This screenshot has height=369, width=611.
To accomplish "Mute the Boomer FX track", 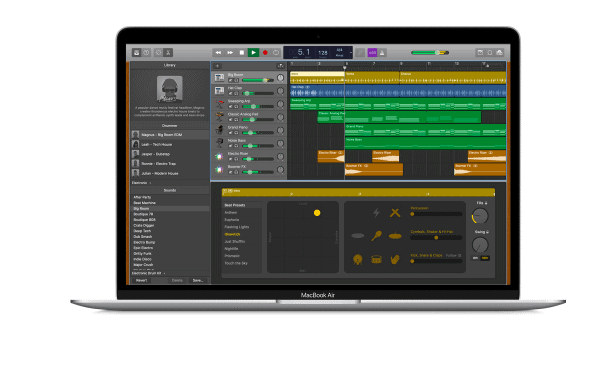I will (230, 172).
